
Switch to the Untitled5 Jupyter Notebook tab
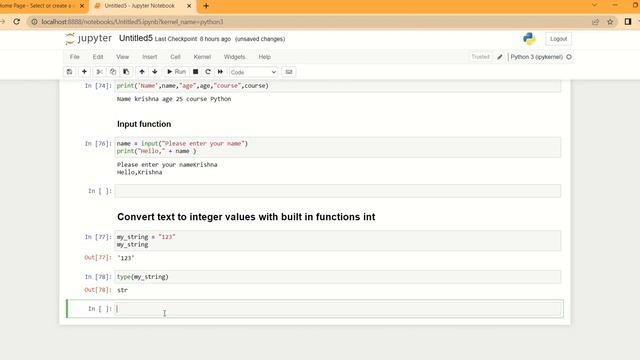139,6
